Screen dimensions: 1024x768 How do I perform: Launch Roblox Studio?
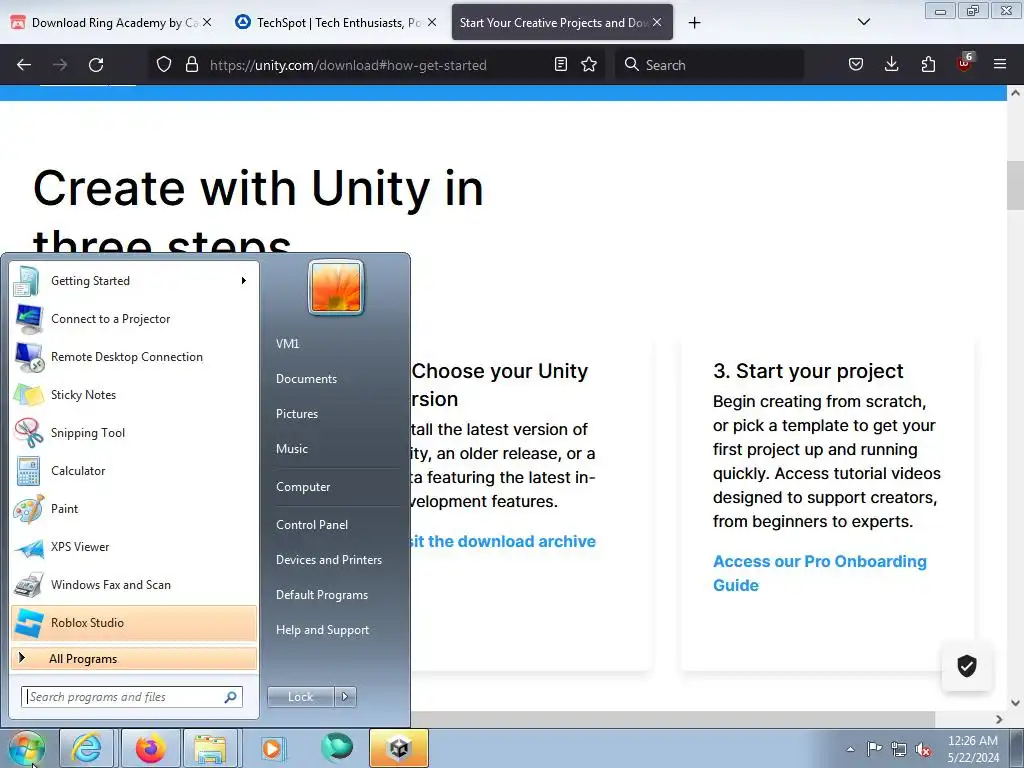pos(134,623)
